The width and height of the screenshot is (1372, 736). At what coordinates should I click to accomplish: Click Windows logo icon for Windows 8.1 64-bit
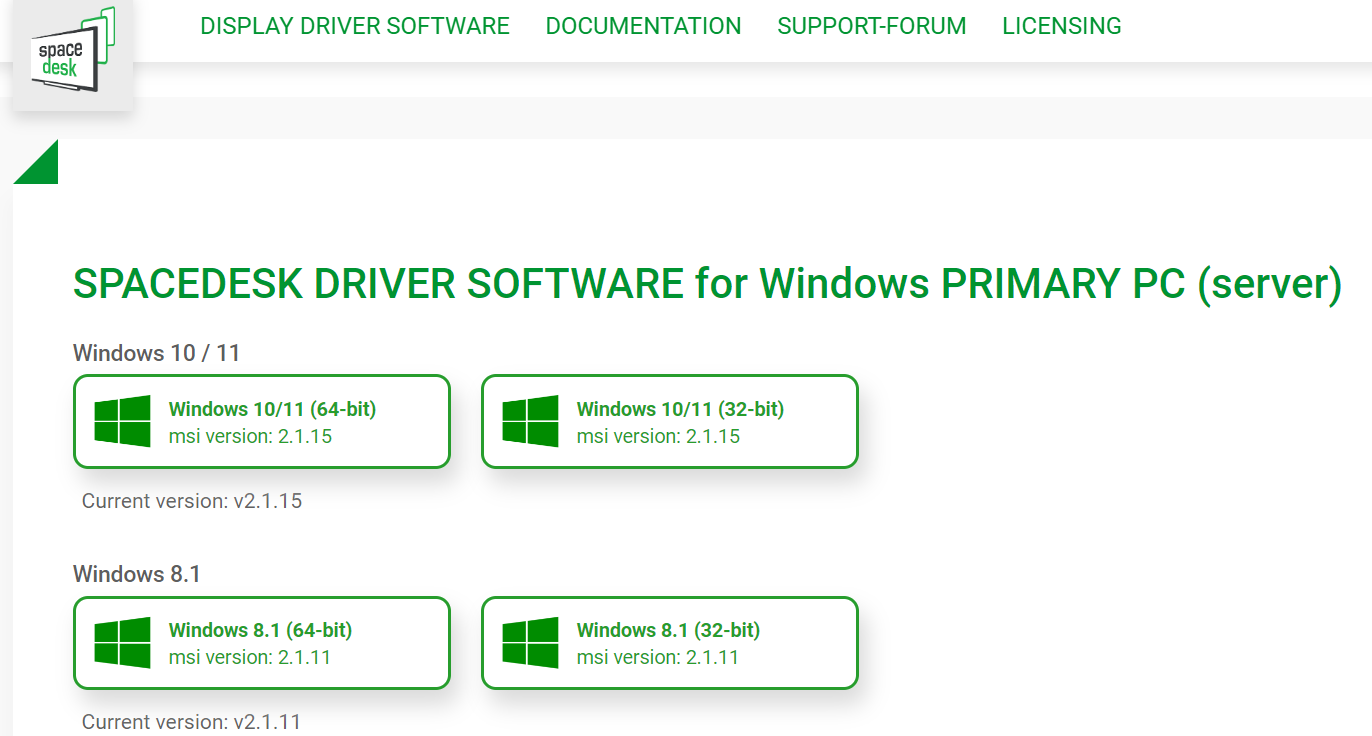click(122, 642)
